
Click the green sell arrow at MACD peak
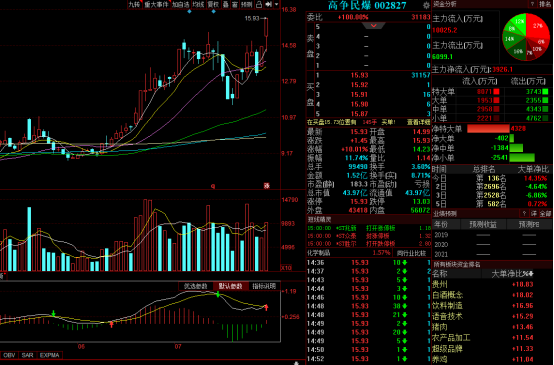tap(218, 294)
